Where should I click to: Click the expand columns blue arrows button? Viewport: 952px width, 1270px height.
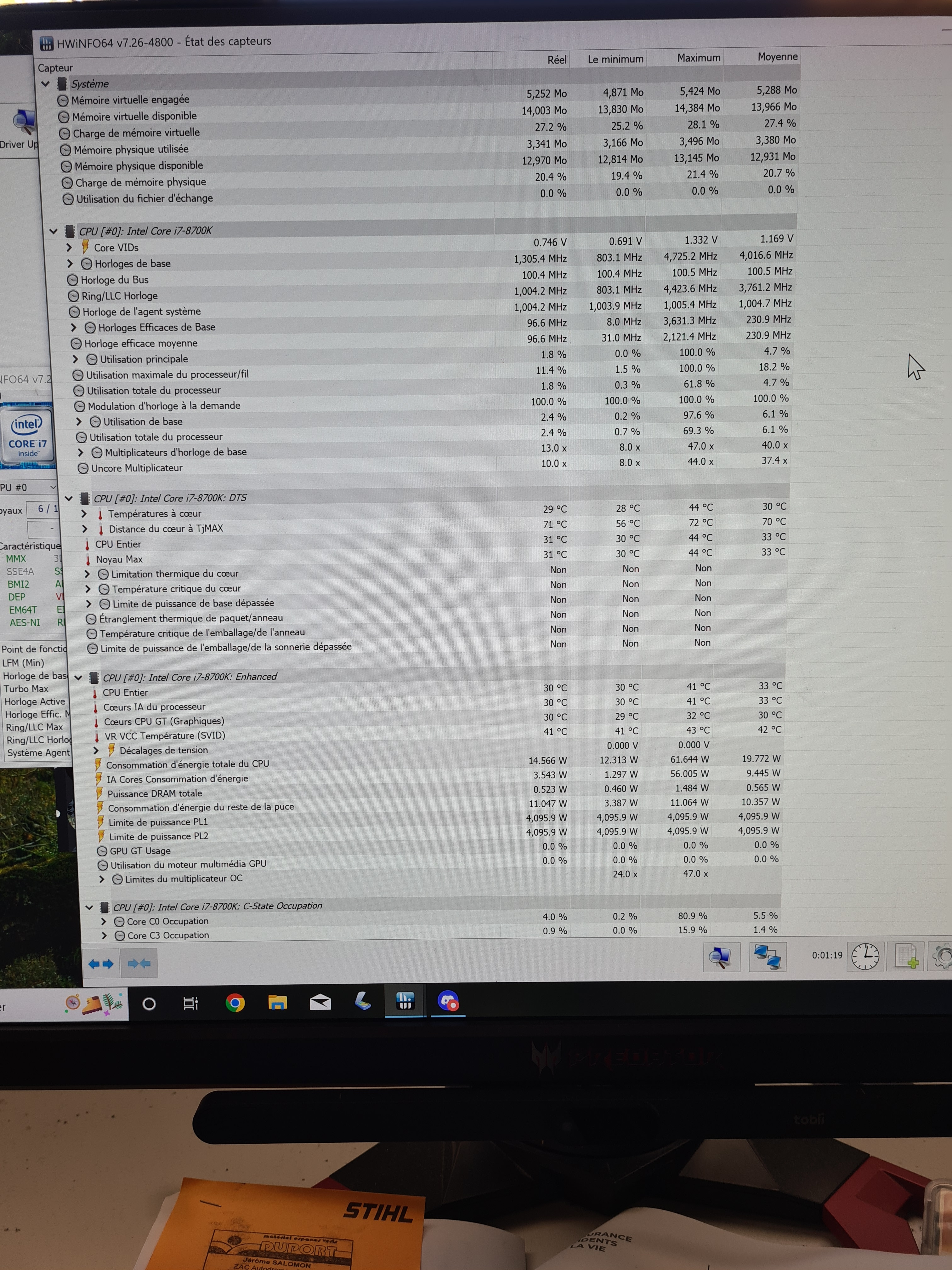(101, 964)
